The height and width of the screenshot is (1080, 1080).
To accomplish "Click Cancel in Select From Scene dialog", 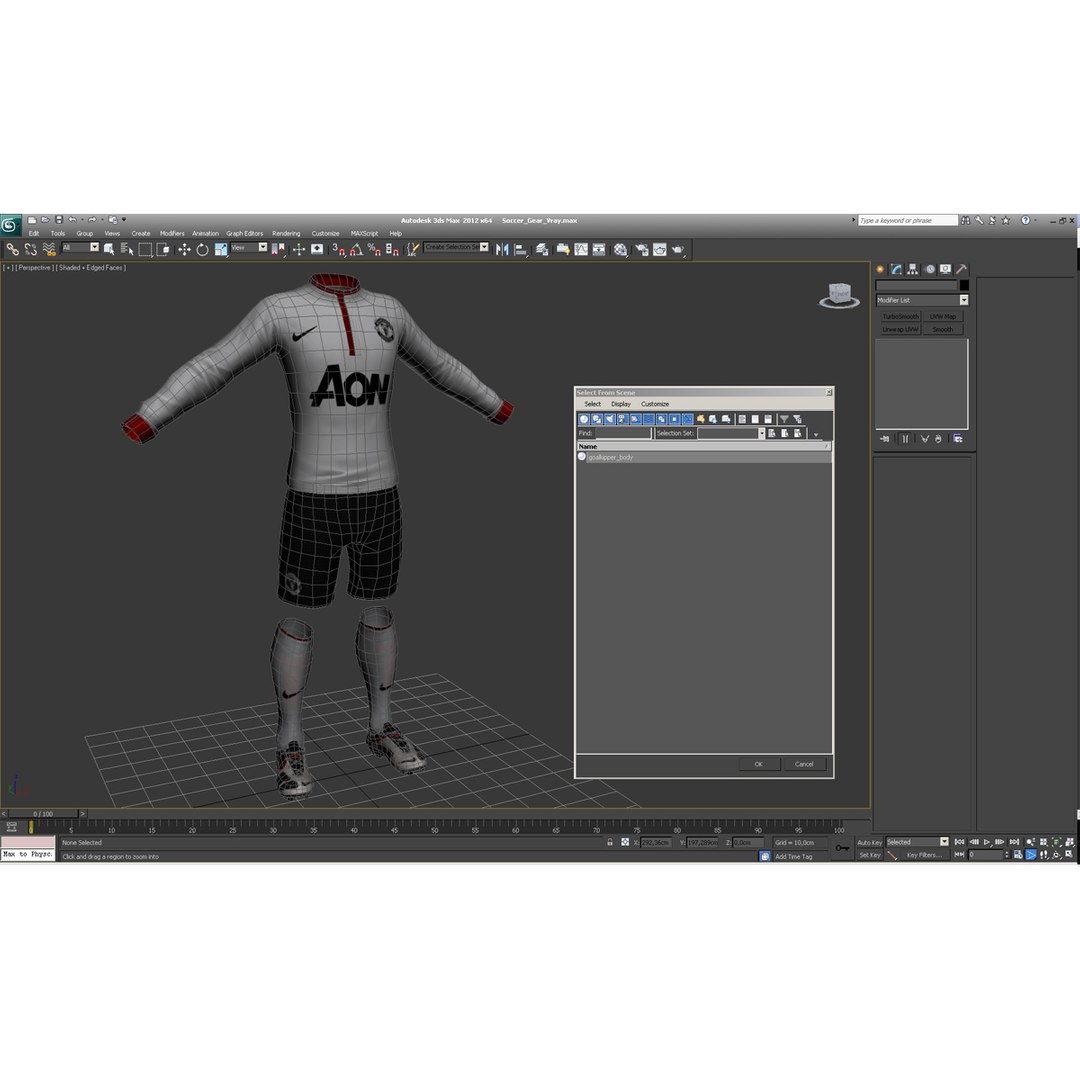I will coord(804,764).
